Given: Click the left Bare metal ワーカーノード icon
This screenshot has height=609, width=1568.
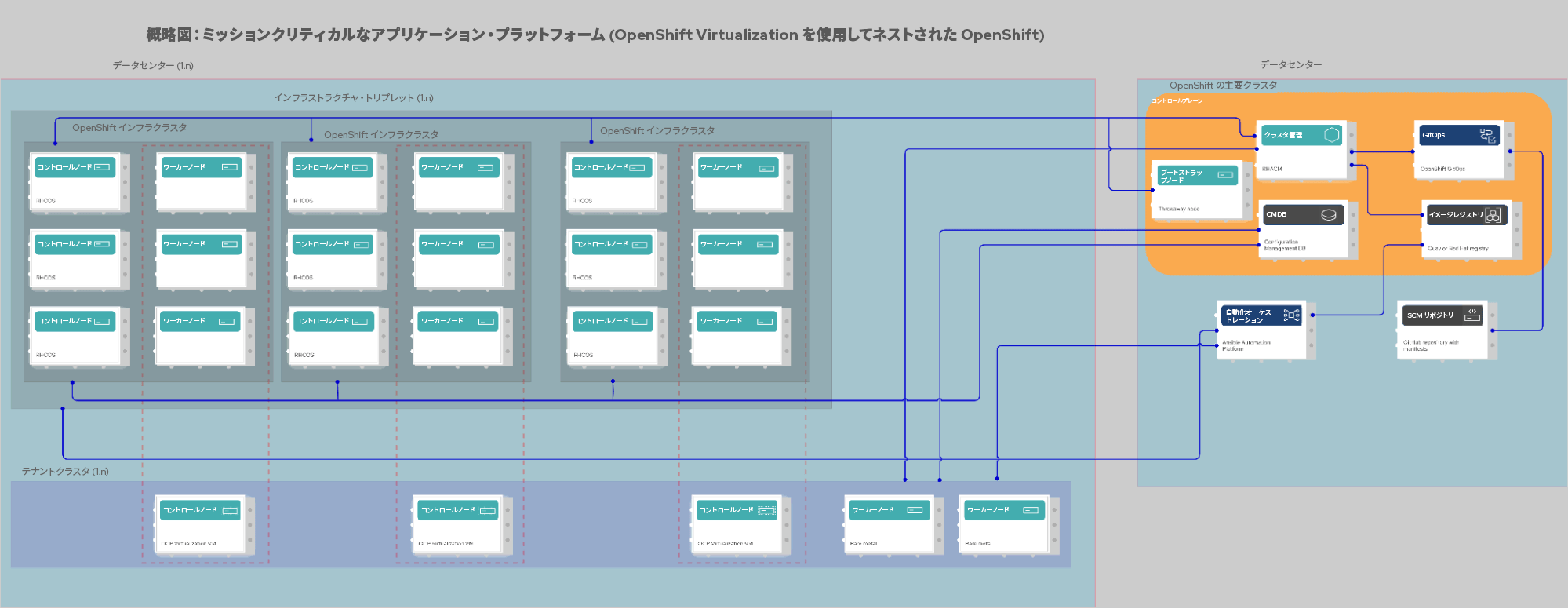Looking at the screenshot, I should tap(915, 510).
